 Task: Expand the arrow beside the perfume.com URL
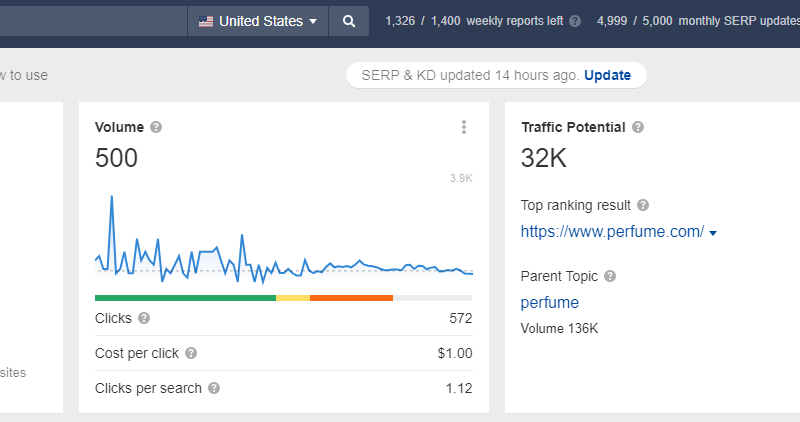click(713, 233)
